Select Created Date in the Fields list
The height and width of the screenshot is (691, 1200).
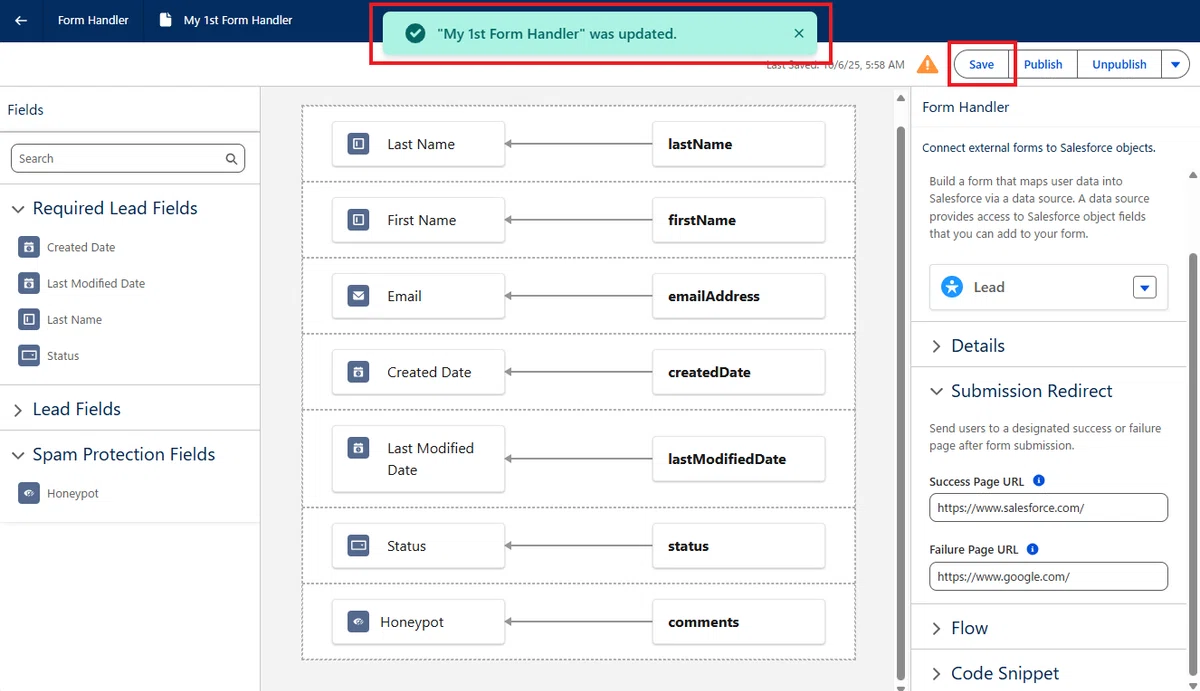(81, 247)
